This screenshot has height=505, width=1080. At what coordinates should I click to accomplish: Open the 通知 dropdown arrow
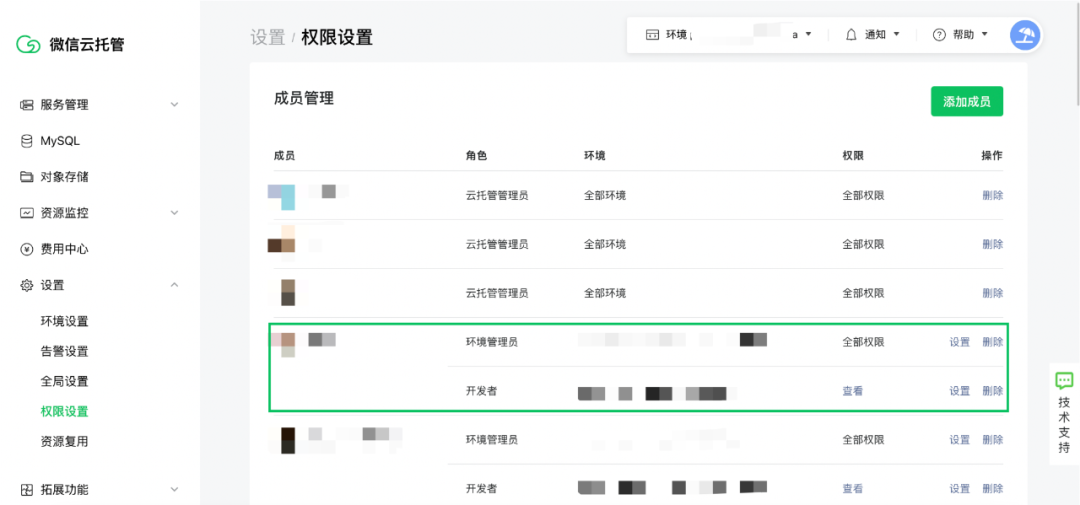click(x=896, y=34)
